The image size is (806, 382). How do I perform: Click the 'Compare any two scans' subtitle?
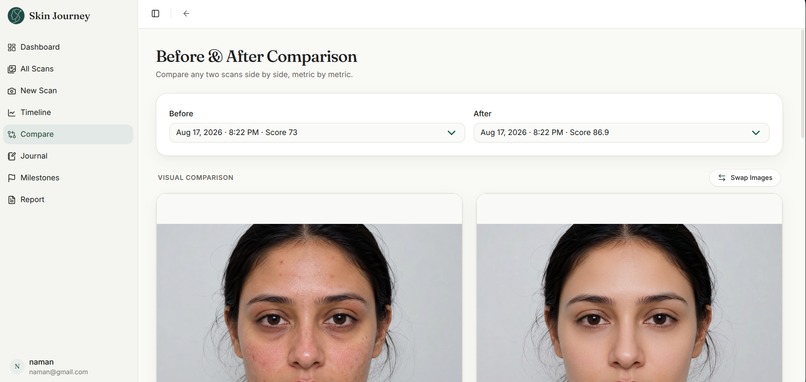point(254,75)
